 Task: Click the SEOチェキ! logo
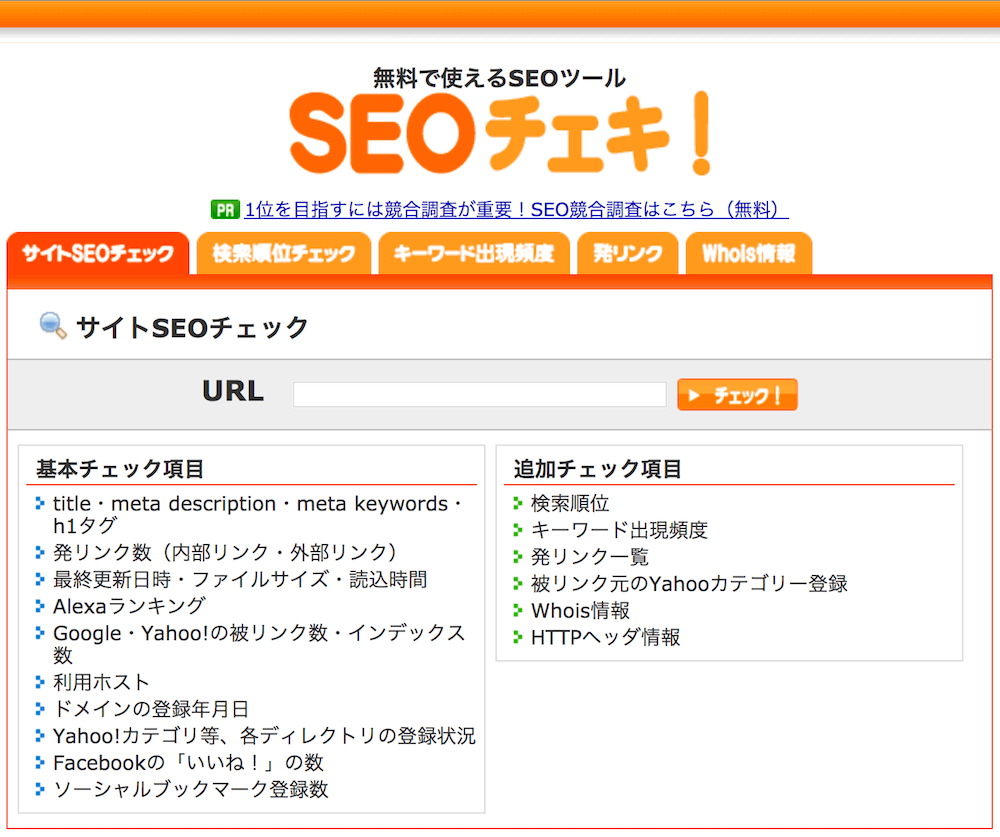click(498, 133)
